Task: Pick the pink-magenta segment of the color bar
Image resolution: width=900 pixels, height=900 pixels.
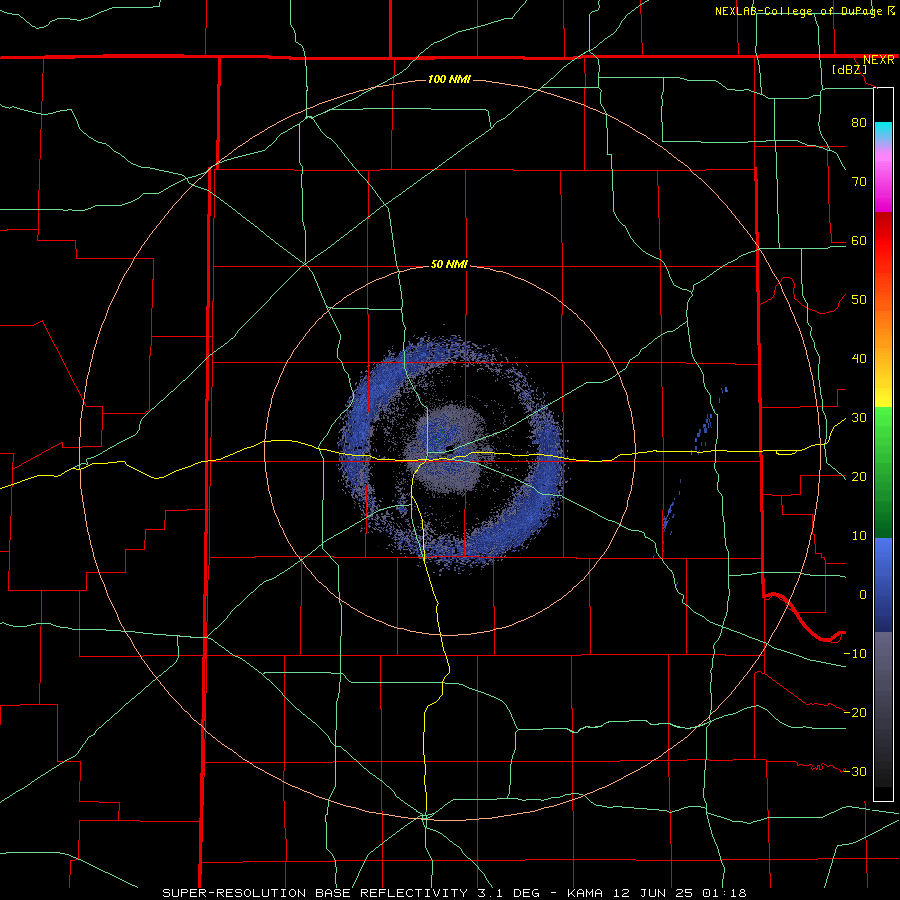Action: point(883,178)
